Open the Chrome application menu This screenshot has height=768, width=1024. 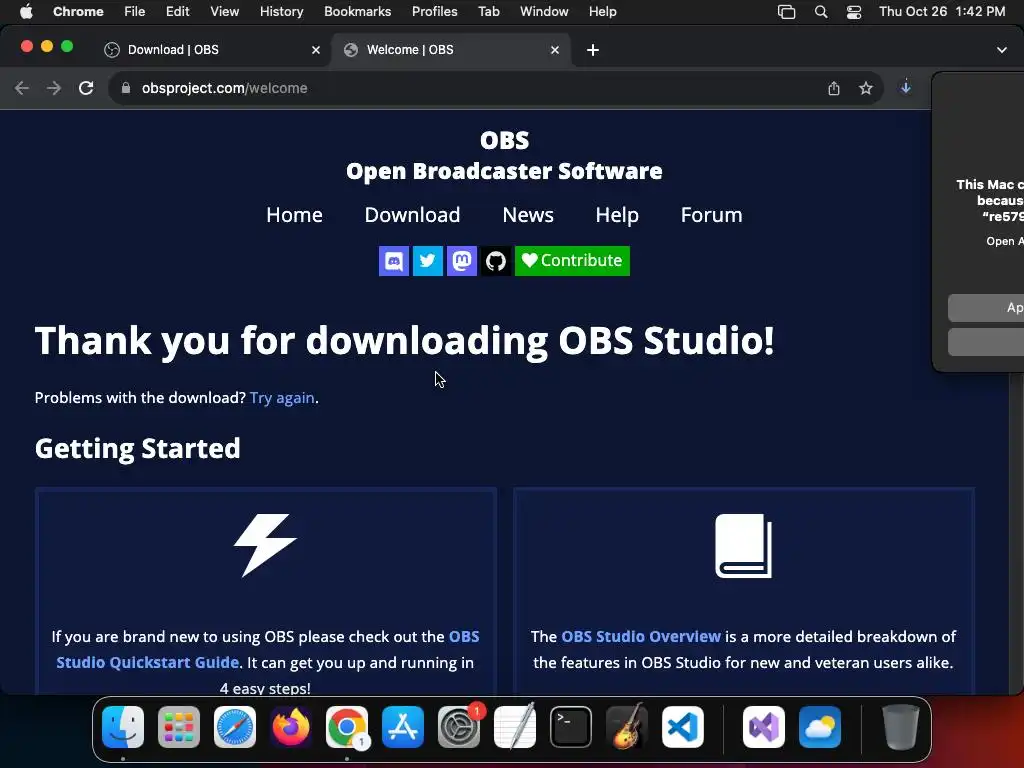click(x=78, y=12)
